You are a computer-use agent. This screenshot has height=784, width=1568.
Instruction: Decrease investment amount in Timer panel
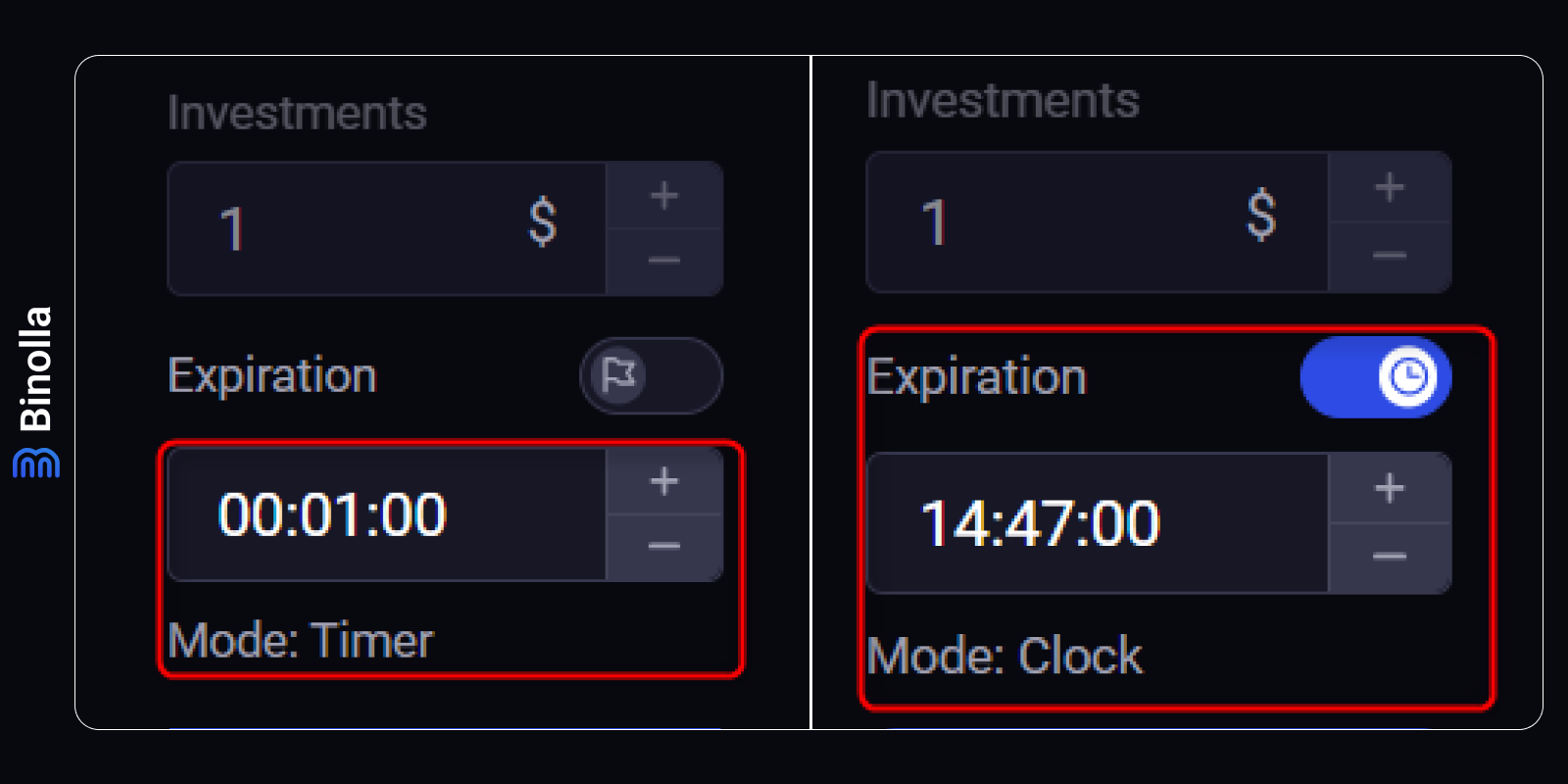tap(664, 261)
